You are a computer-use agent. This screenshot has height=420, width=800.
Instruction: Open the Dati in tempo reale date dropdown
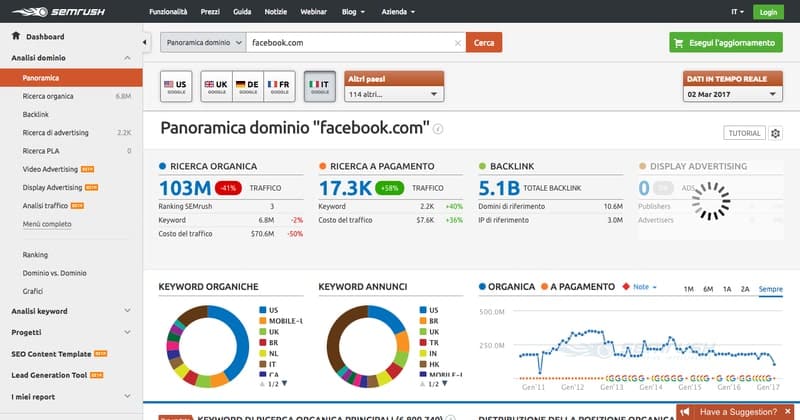pyautogui.click(x=732, y=94)
